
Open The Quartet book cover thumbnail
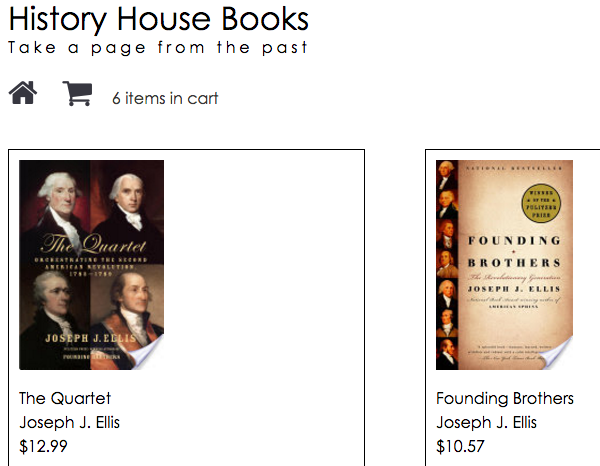(x=91, y=264)
